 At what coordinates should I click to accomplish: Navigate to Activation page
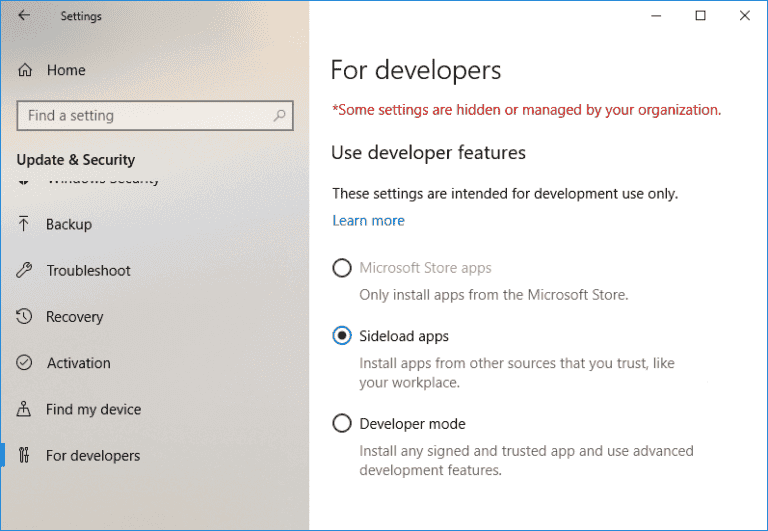[x=79, y=363]
